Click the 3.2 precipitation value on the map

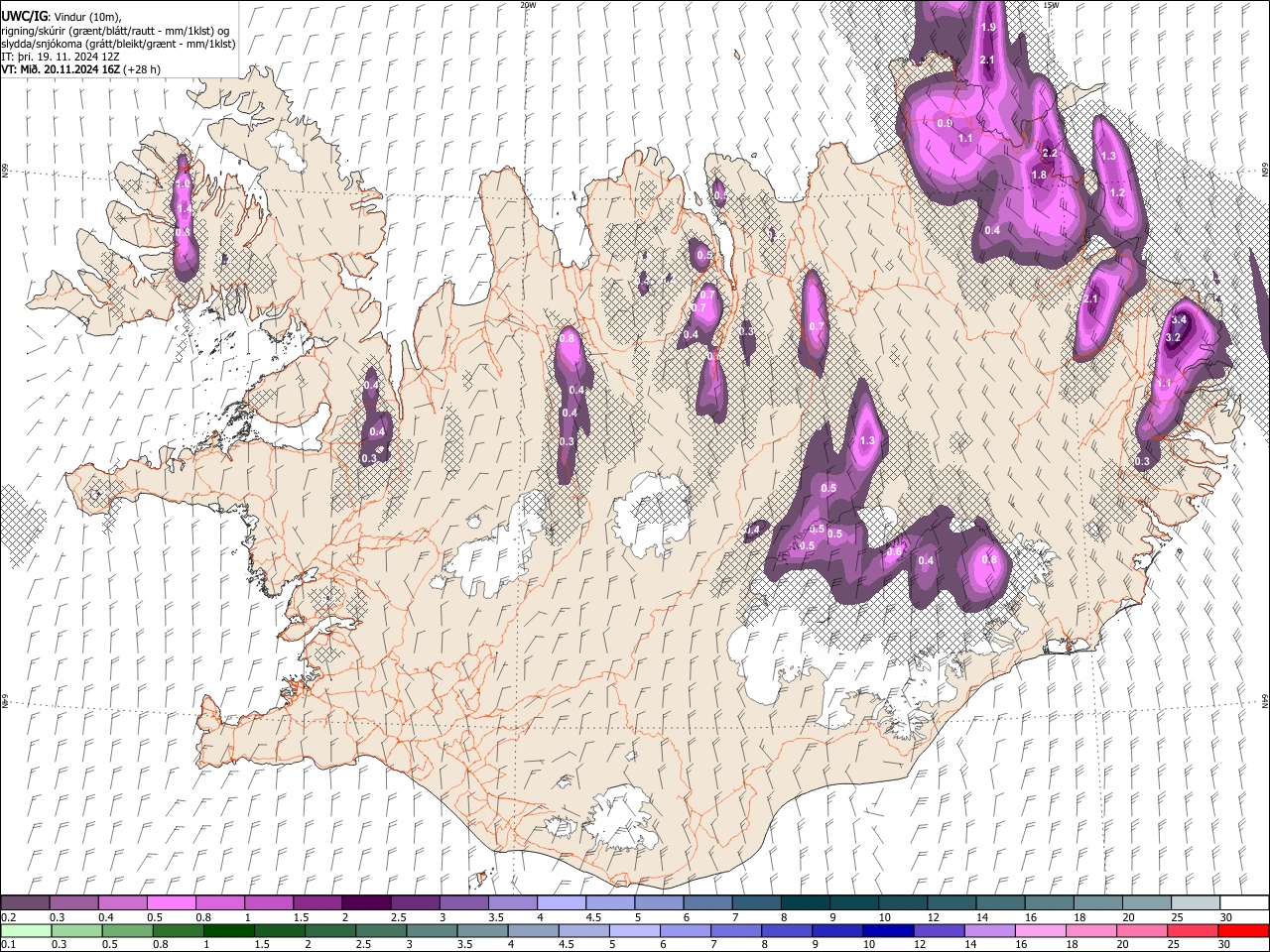tap(1173, 337)
